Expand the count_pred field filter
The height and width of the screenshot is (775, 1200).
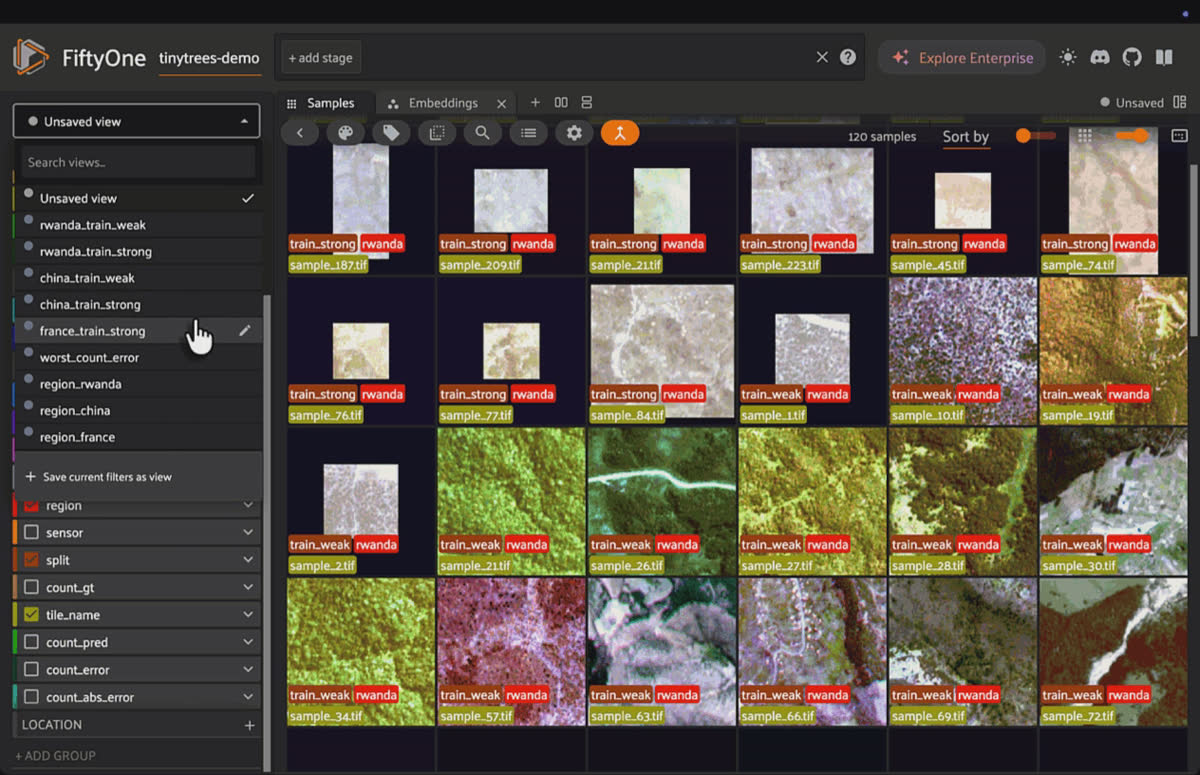pos(248,643)
